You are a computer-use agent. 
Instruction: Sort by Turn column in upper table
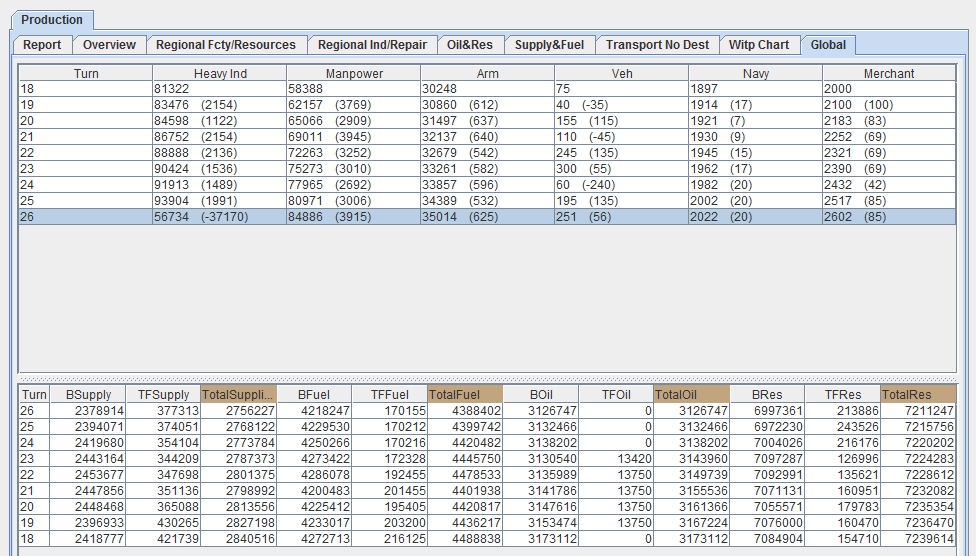(x=86, y=73)
